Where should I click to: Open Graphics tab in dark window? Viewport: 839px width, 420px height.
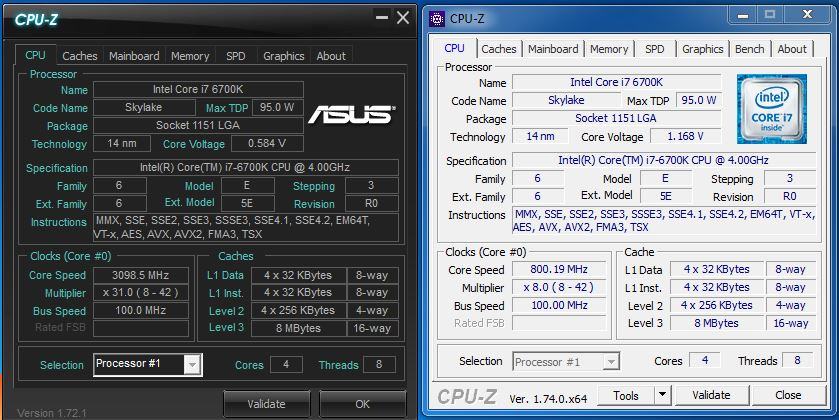(284, 56)
